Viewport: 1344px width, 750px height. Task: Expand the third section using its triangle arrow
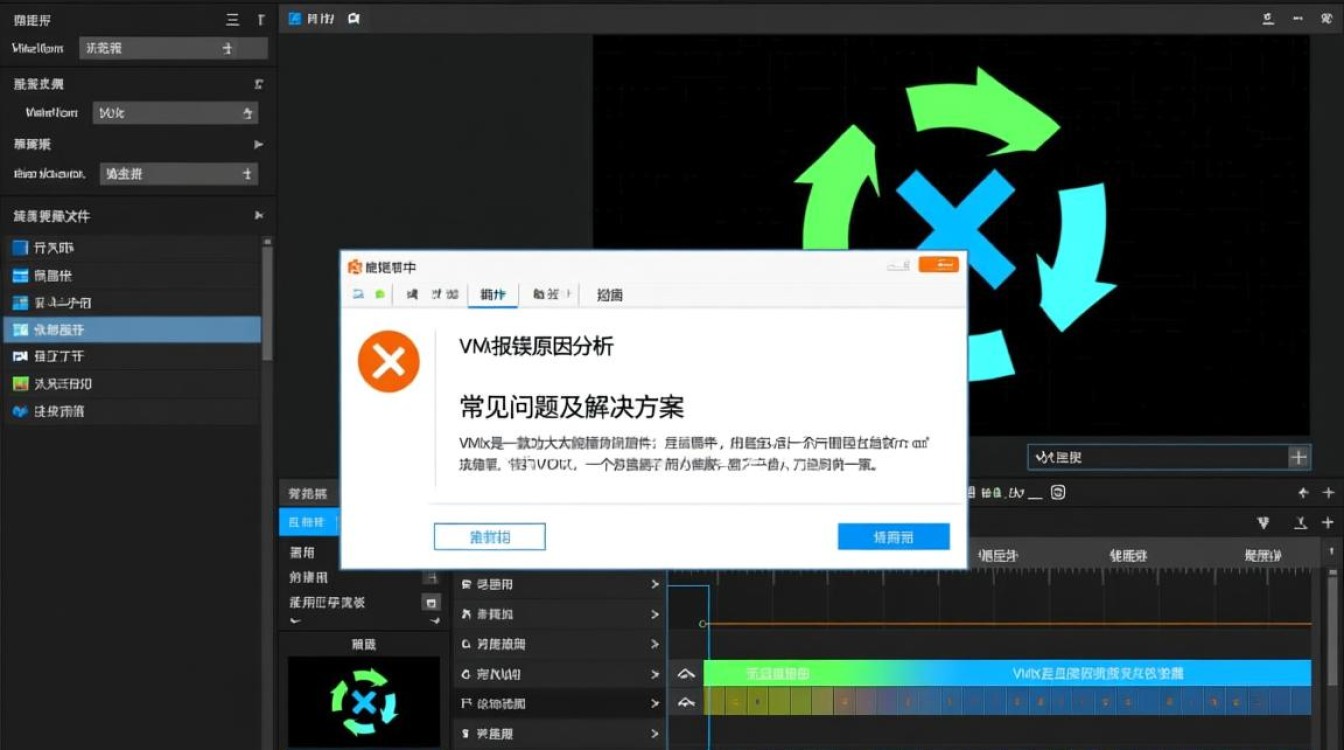pyautogui.click(x=259, y=145)
